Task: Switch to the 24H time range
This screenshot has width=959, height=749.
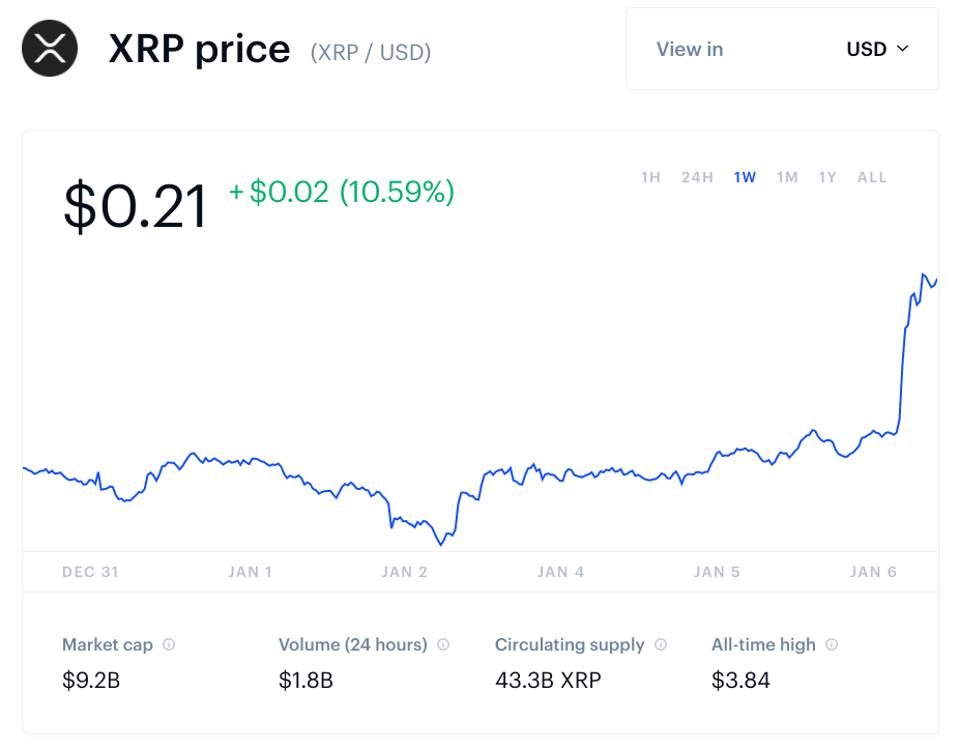Action: click(695, 177)
